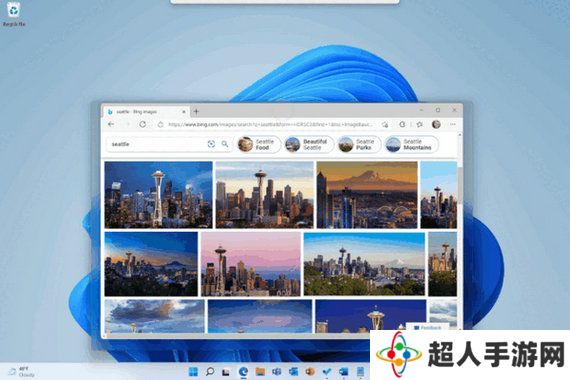Click the bing.com address bar URL
570x380 pixels.
pyautogui.click(x=270, y=124)
